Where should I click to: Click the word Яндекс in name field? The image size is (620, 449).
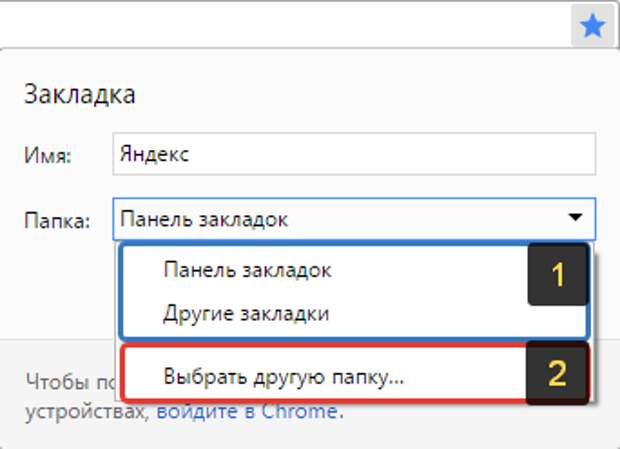[x=153, y=156]
